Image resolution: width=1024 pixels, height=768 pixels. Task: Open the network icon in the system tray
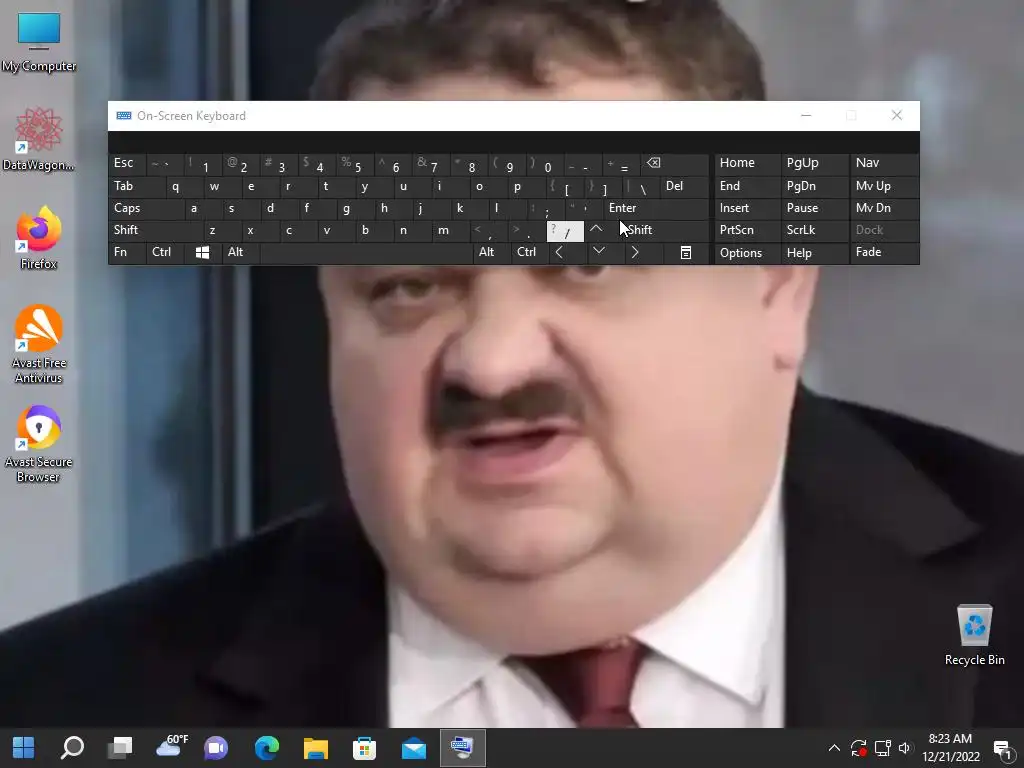coord(882,748)
